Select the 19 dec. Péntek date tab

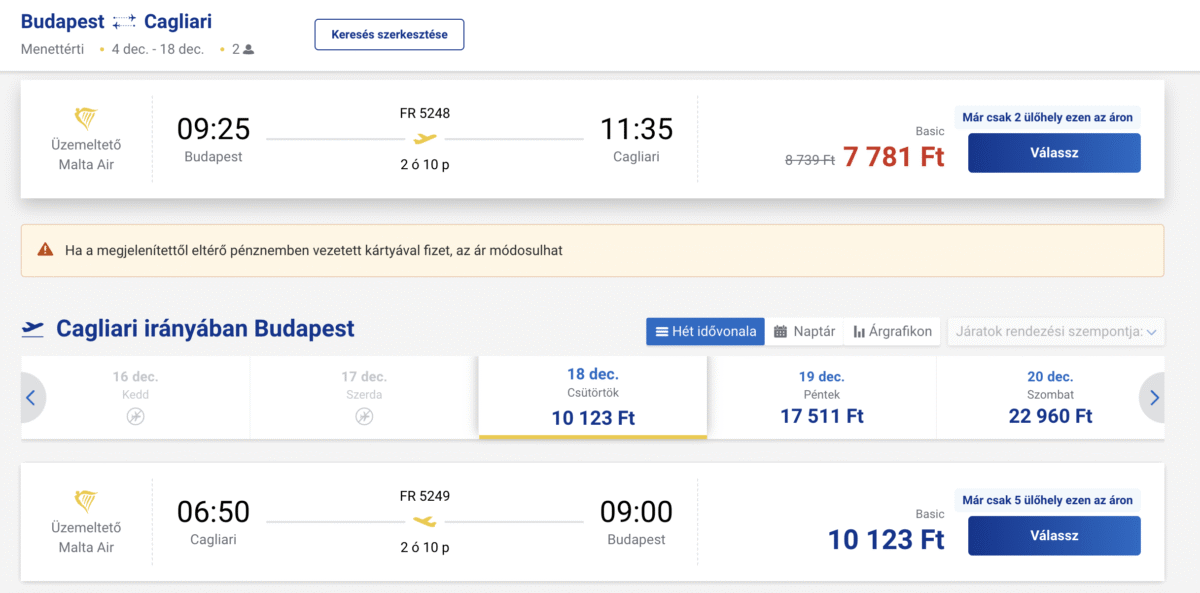click(821, 397)
